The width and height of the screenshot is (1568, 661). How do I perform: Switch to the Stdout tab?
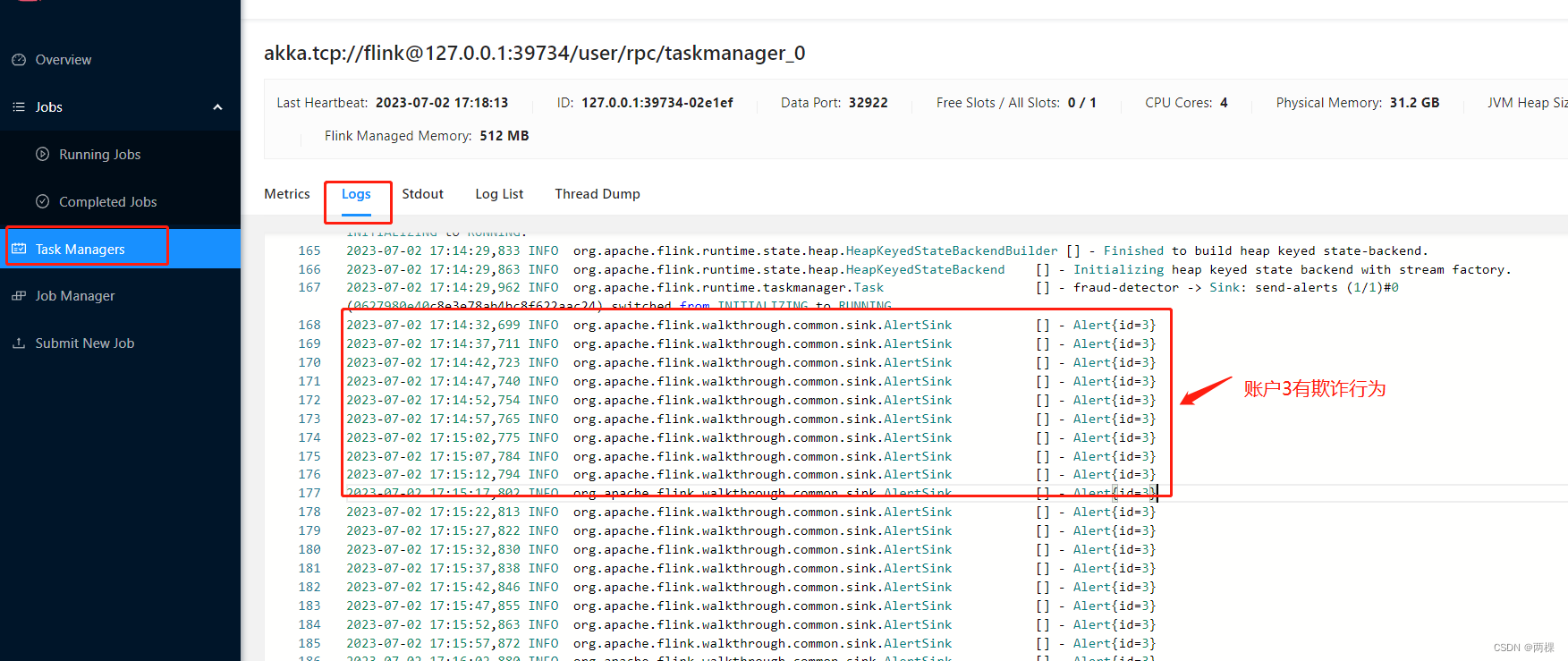click(x=422, y=194)
